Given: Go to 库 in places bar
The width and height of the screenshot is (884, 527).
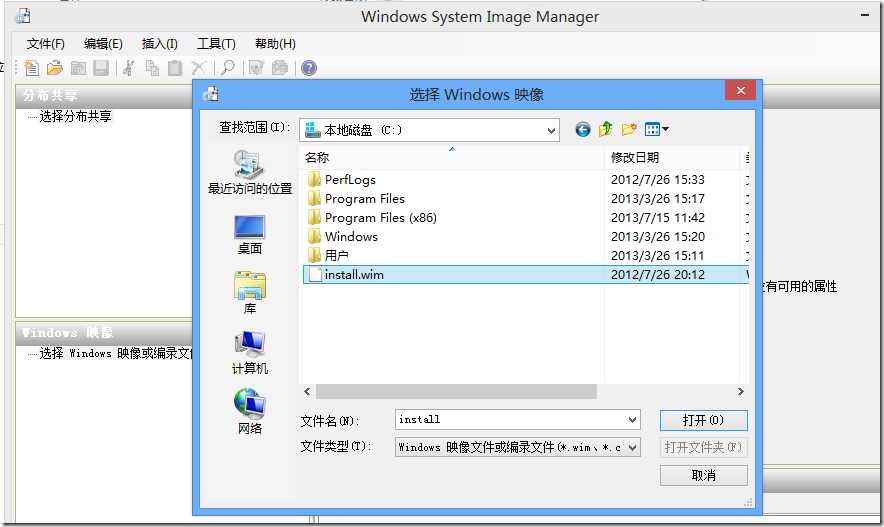Looking at the screenshot, I should coord(250,293).
